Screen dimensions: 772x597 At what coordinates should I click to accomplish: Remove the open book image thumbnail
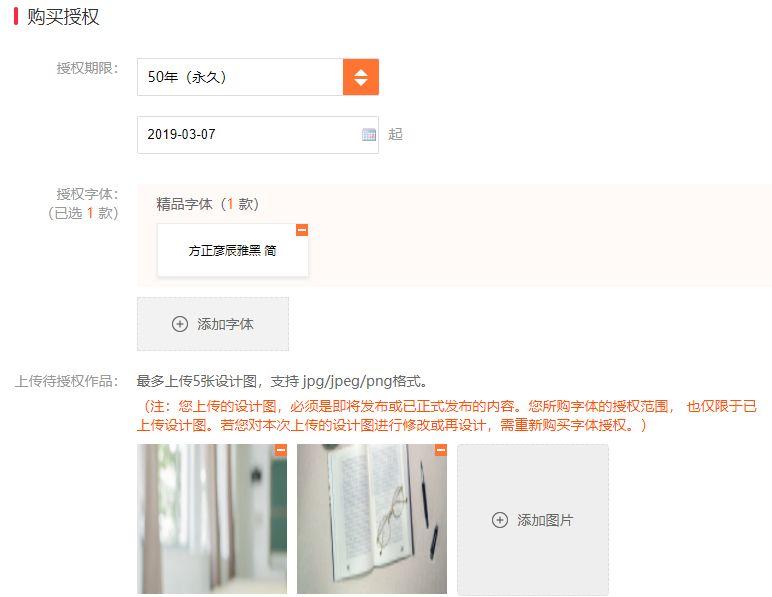441,450
